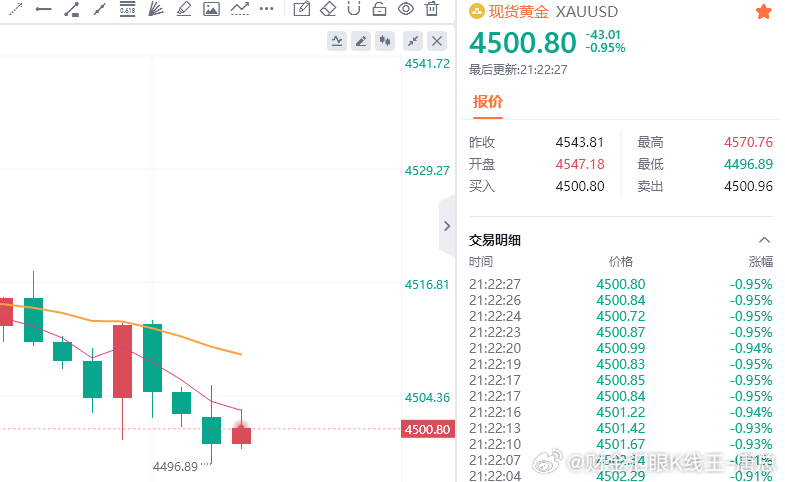The image size is (785, 482).
Task: Open indicators button on chart
Action: 337,41
